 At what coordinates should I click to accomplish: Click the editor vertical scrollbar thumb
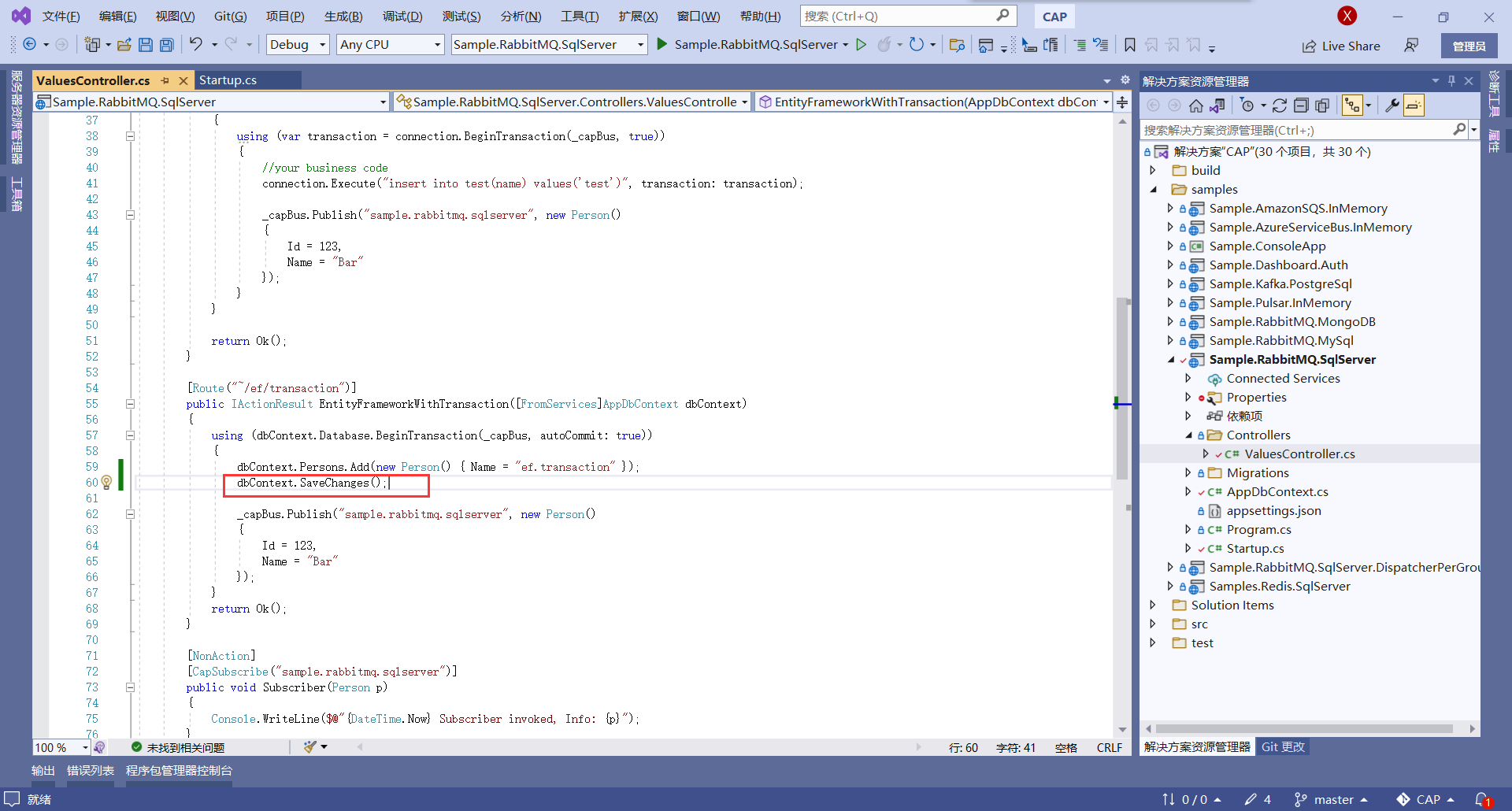click(1122, 390)
